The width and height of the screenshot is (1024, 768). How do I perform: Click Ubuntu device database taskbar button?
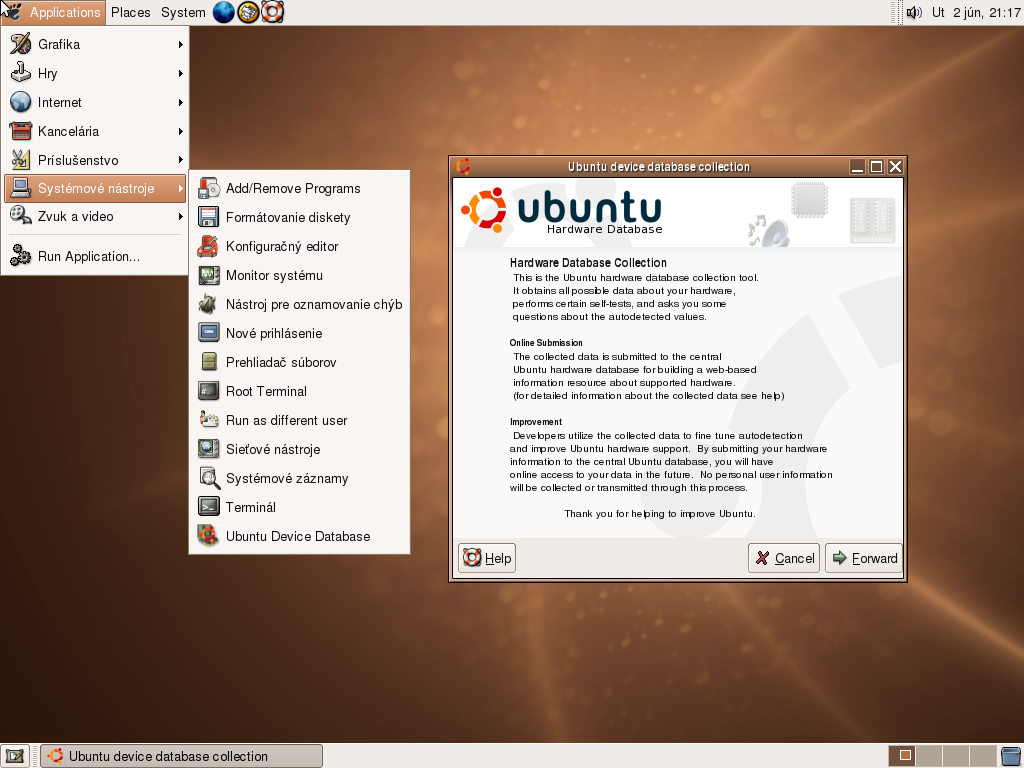182,756
